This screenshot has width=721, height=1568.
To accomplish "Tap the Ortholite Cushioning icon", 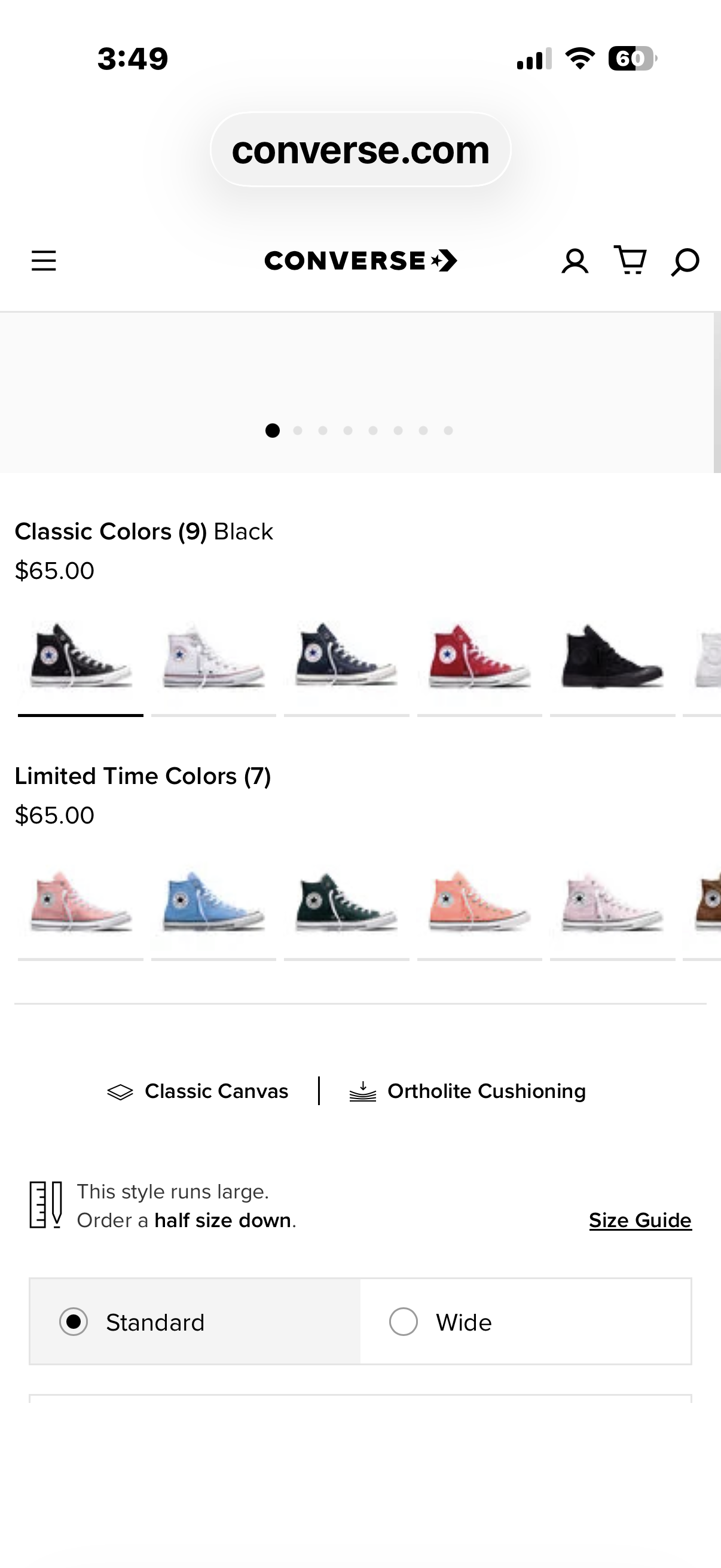I will (363, 1092).
